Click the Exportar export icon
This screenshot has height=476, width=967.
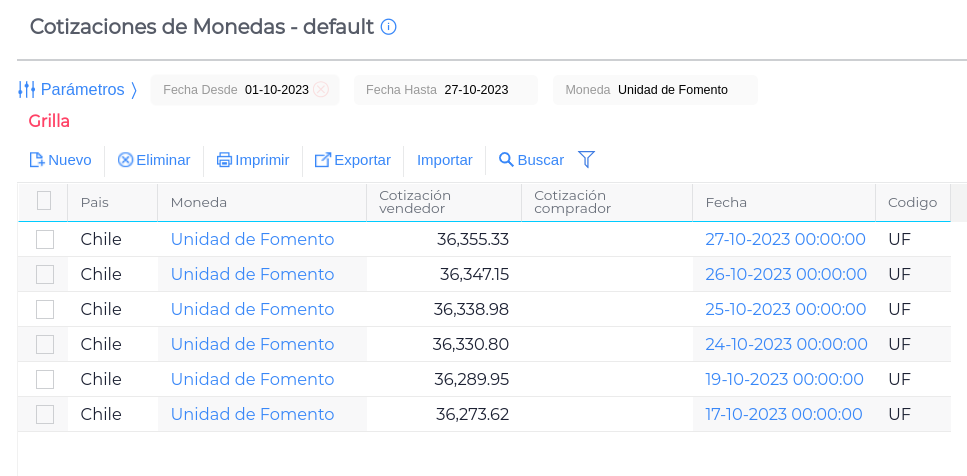pos(323,160)
